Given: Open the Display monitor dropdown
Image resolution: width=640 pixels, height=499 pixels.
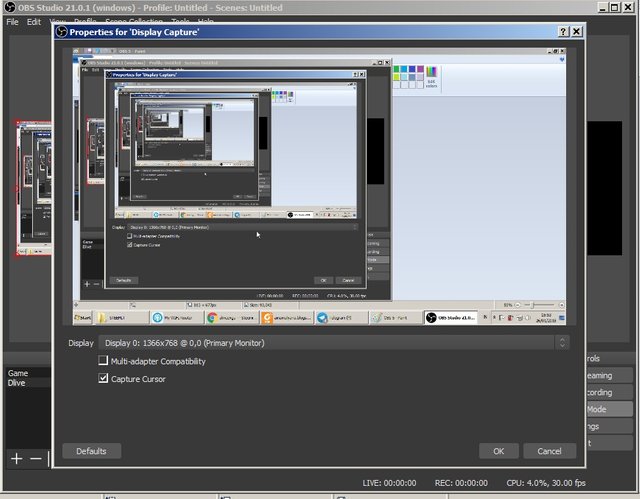Looking at the screenshot, I should (334, 343).
